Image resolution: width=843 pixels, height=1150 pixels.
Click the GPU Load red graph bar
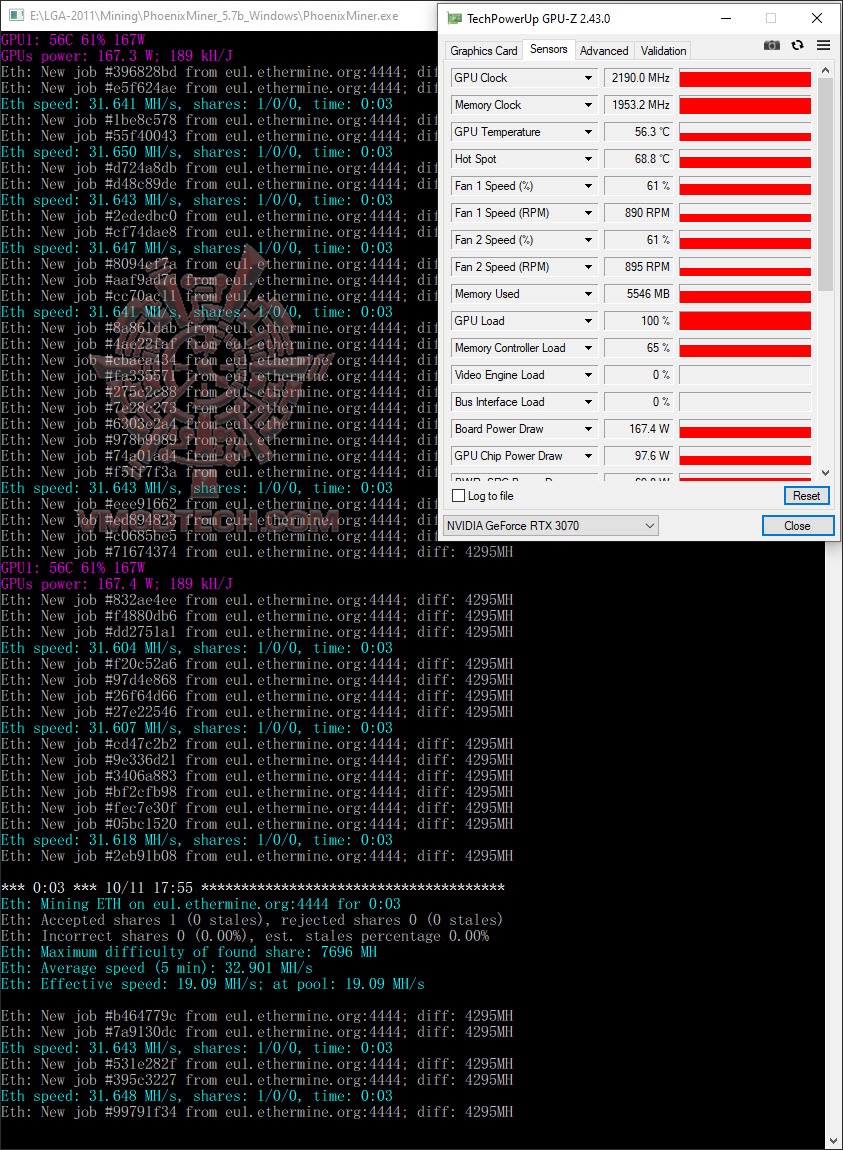point(745,321)
